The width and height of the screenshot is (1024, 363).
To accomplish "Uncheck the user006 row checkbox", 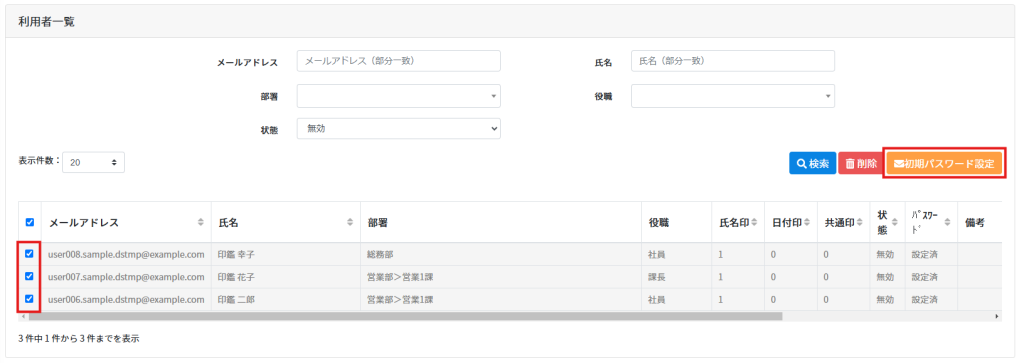I will 29,299.
